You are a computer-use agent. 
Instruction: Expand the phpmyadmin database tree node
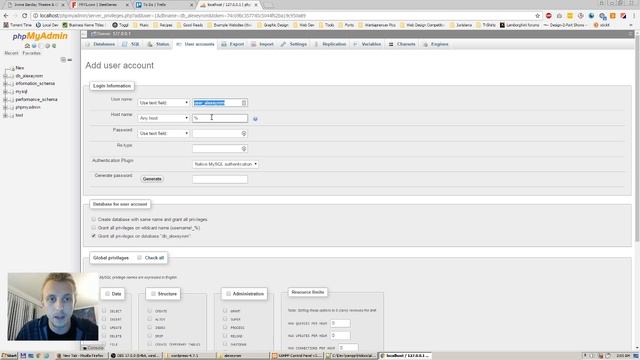coord(5,107)
